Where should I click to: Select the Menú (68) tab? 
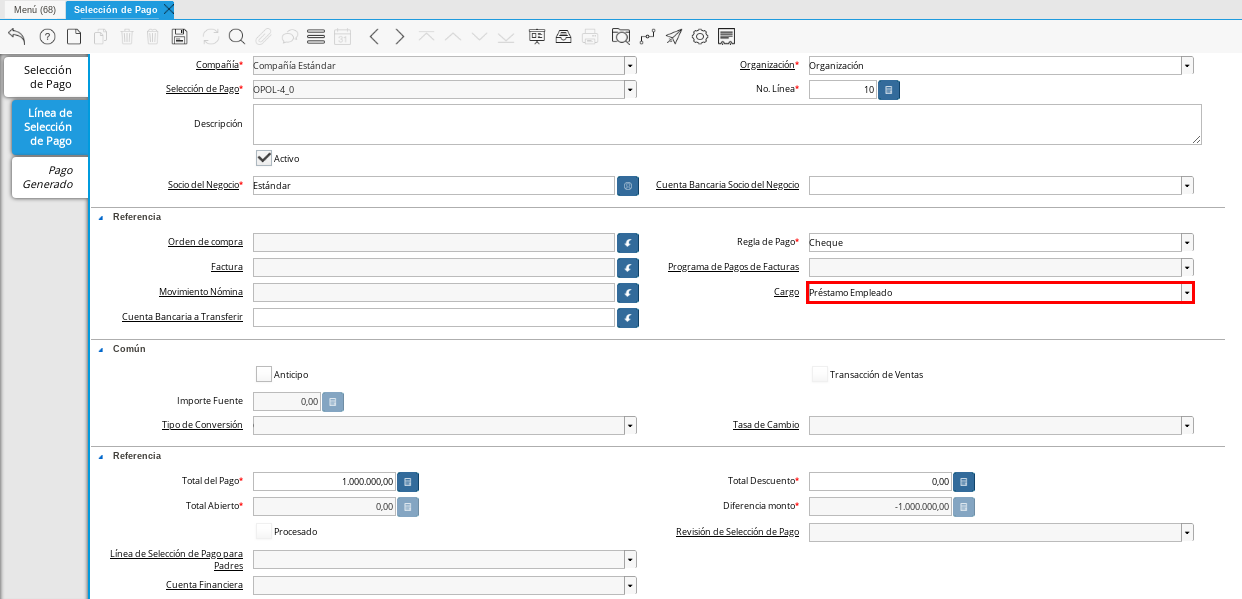[34, 9]
